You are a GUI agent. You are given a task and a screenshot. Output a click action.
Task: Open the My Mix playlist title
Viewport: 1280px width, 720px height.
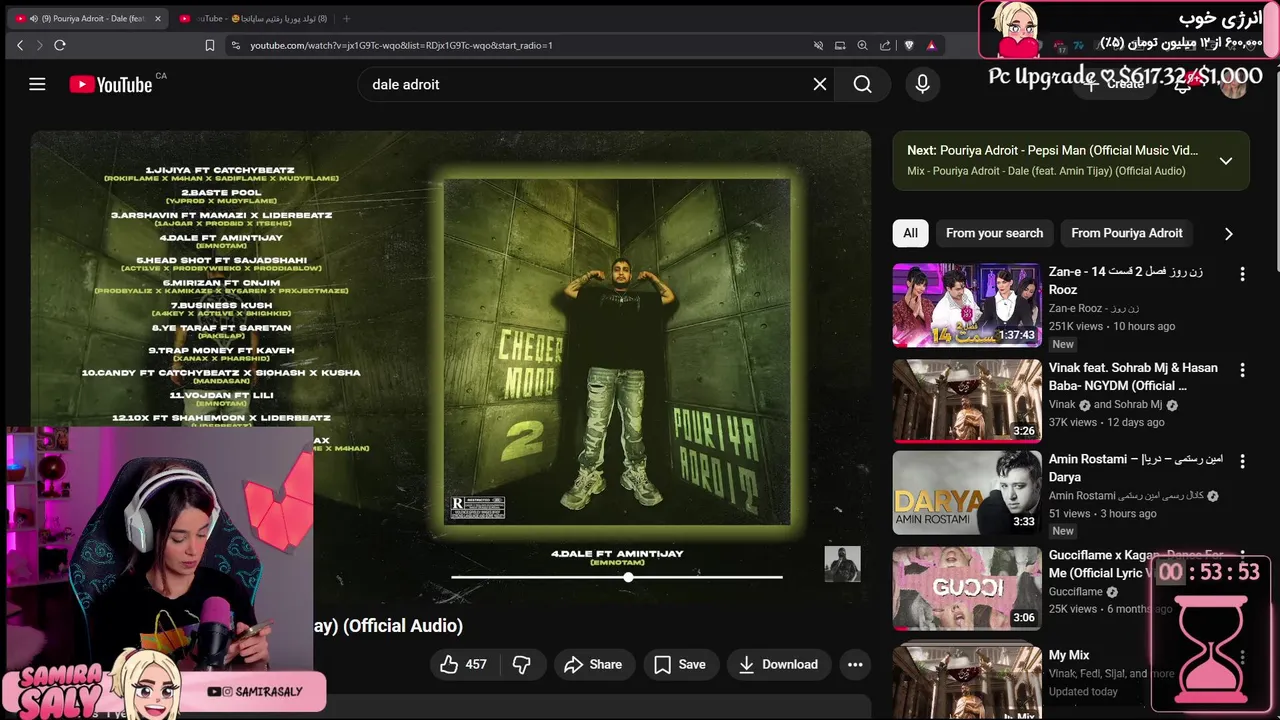pos(1069,655)
